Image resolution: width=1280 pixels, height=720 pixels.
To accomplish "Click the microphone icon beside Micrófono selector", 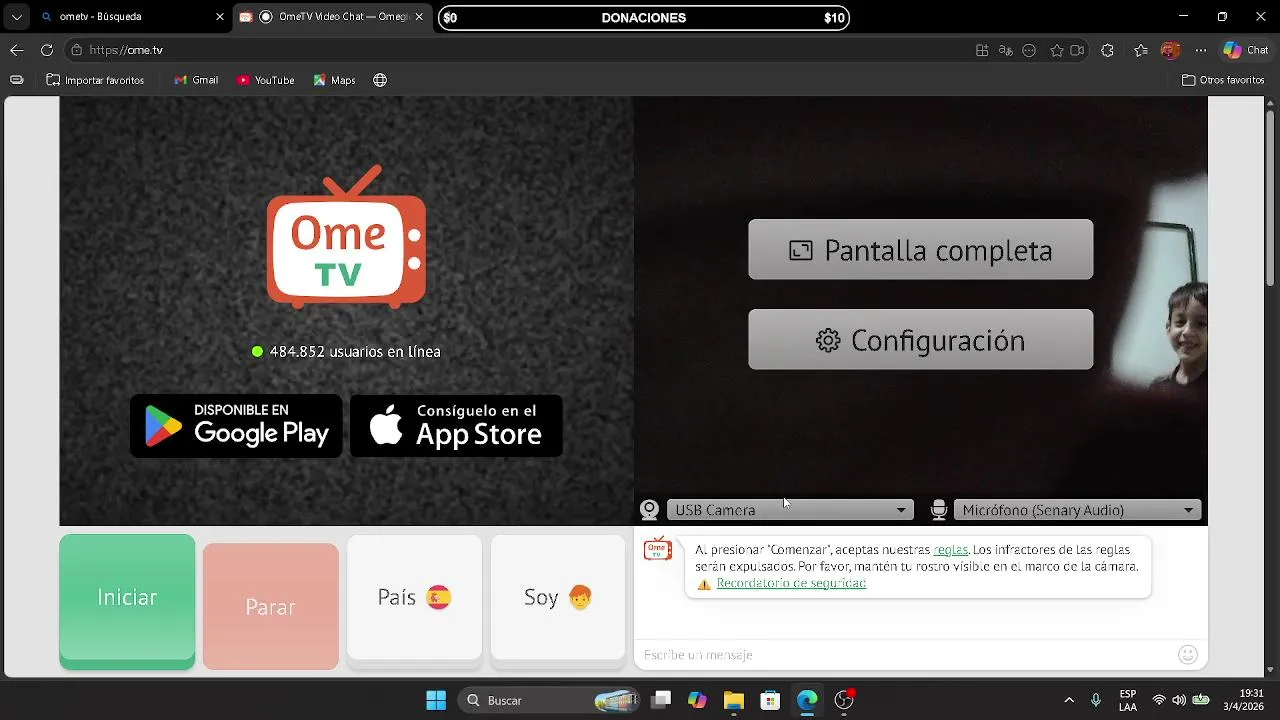I will tap(938, 510).
